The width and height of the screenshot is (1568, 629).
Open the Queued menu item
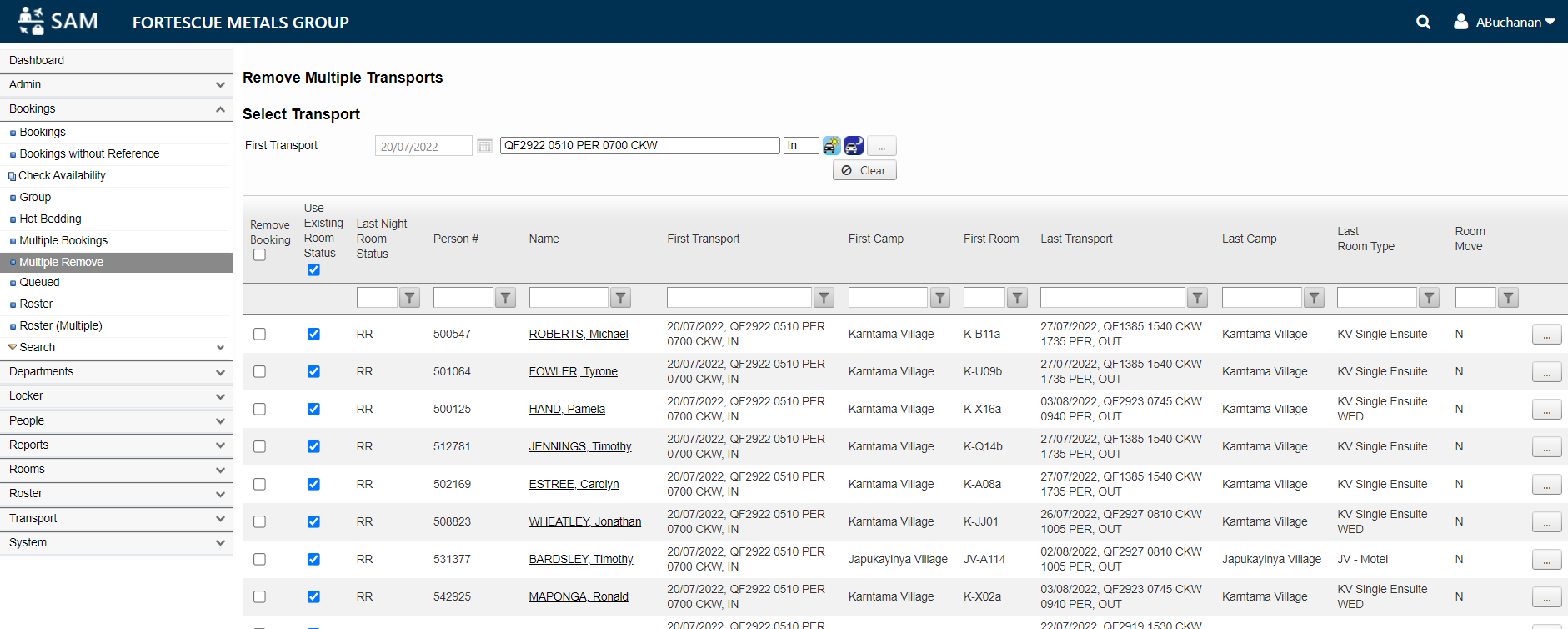[x=39, y=282]
